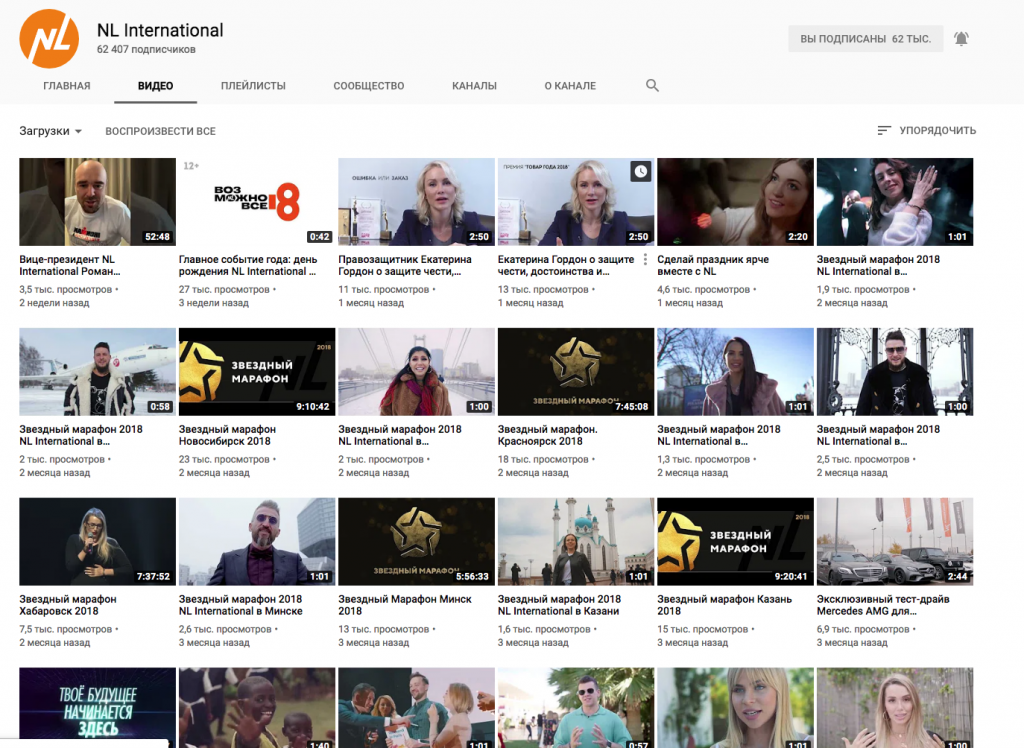The width and height of the screenshot is (1024, 748).
Task: Click Звездный марафон Казань 2018 title
Action: pos(724,605)
